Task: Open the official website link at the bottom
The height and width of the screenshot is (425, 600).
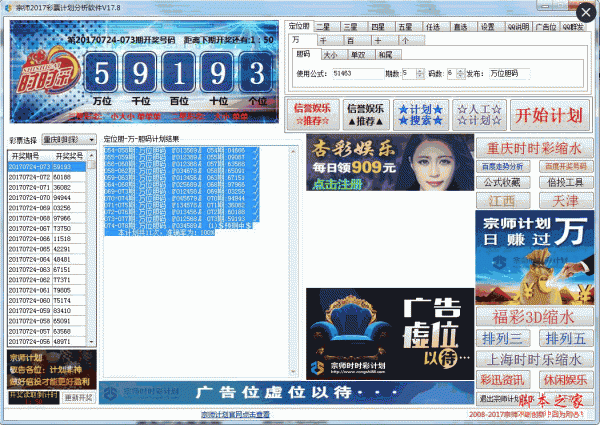Action: (235, 415)
